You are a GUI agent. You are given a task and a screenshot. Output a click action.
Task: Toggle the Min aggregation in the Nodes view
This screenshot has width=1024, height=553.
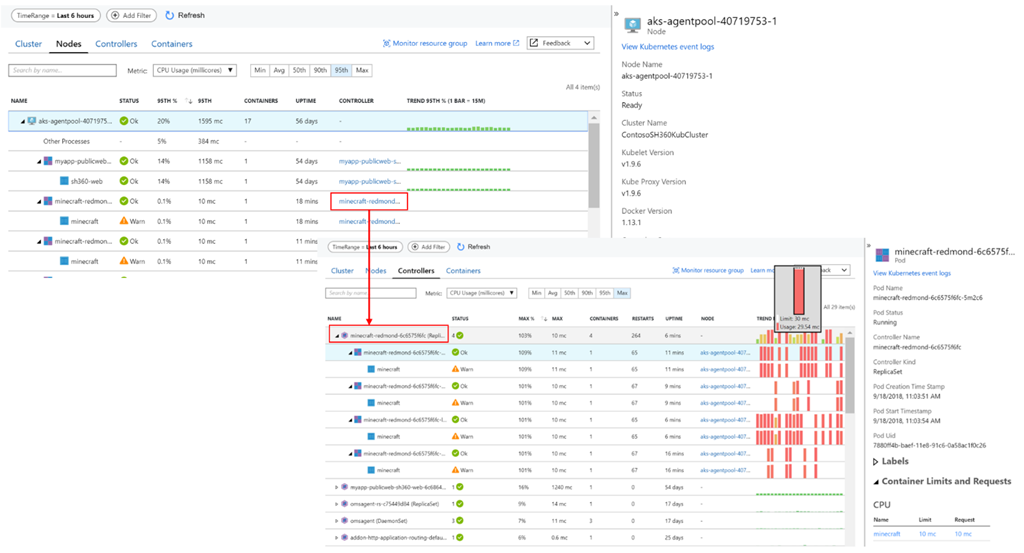(260, 71)
